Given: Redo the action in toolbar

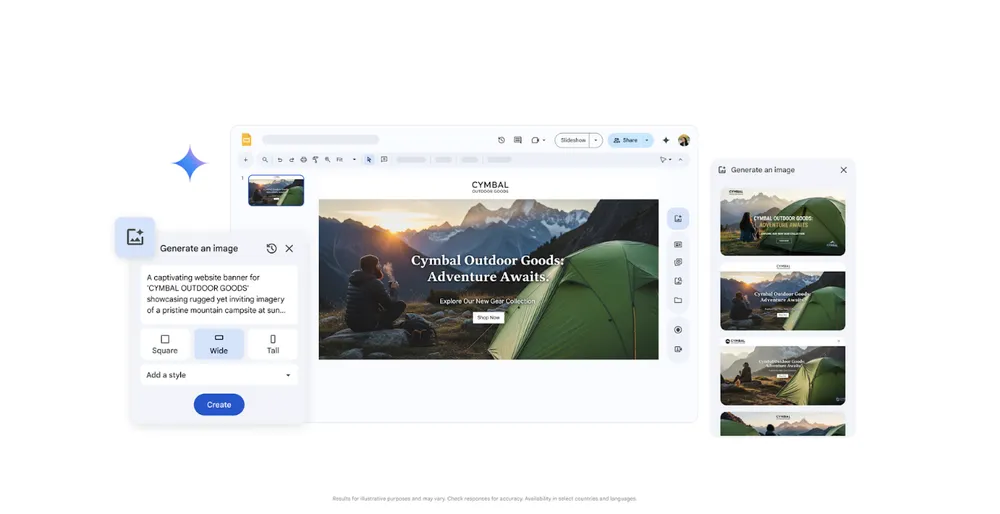Looking at the screenshot, I should click(291, 160).
